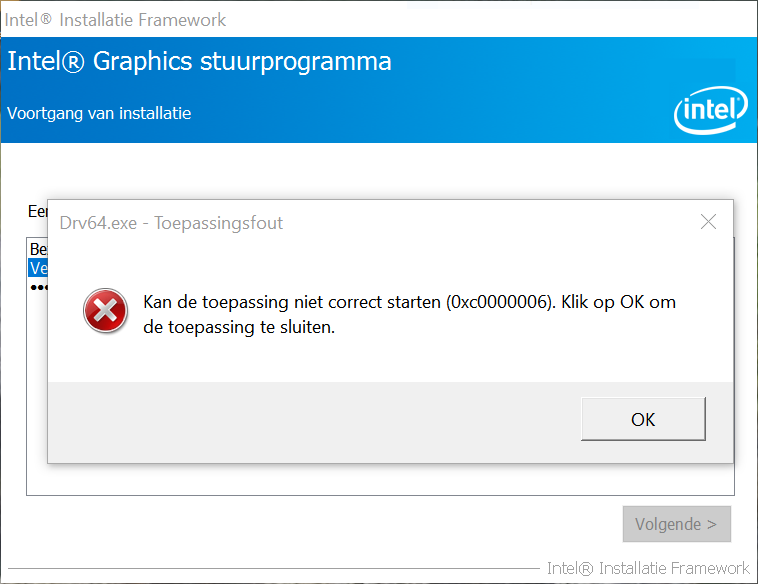
Task: Click the 'de toepassing te sluiten' line
Action: coord(238,326)
